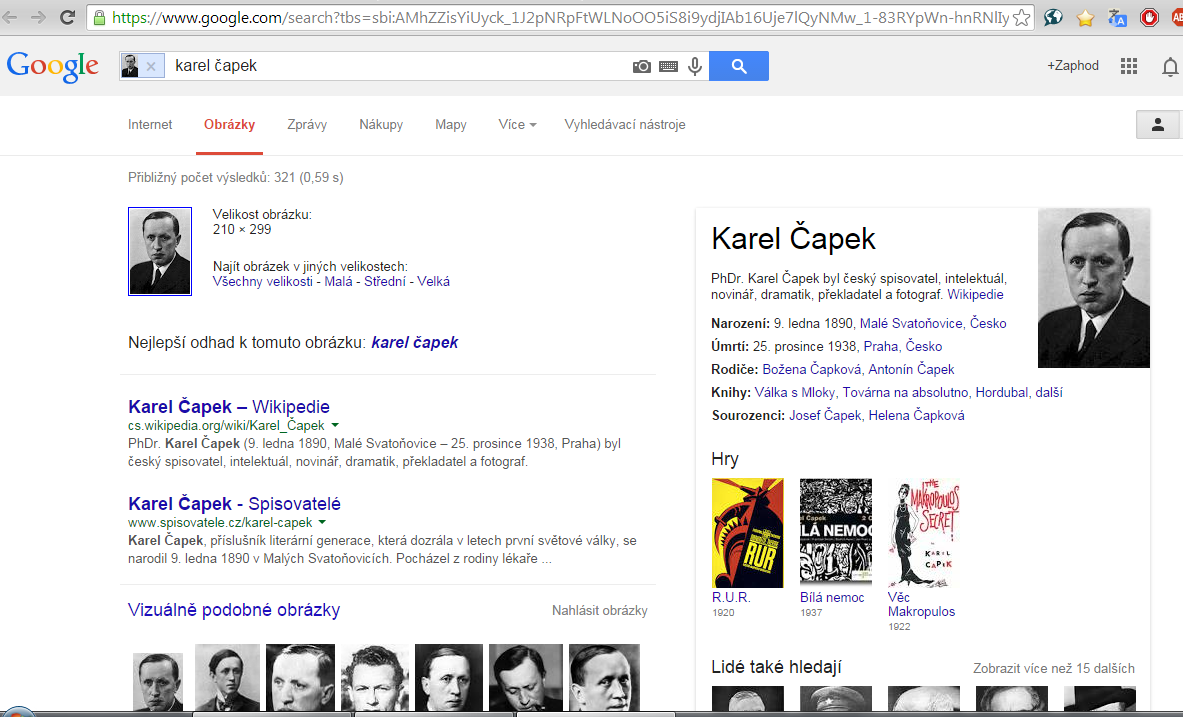Switch to the Internet results tab
This screenshot has height=717, width=1183.
pos(150,125)
